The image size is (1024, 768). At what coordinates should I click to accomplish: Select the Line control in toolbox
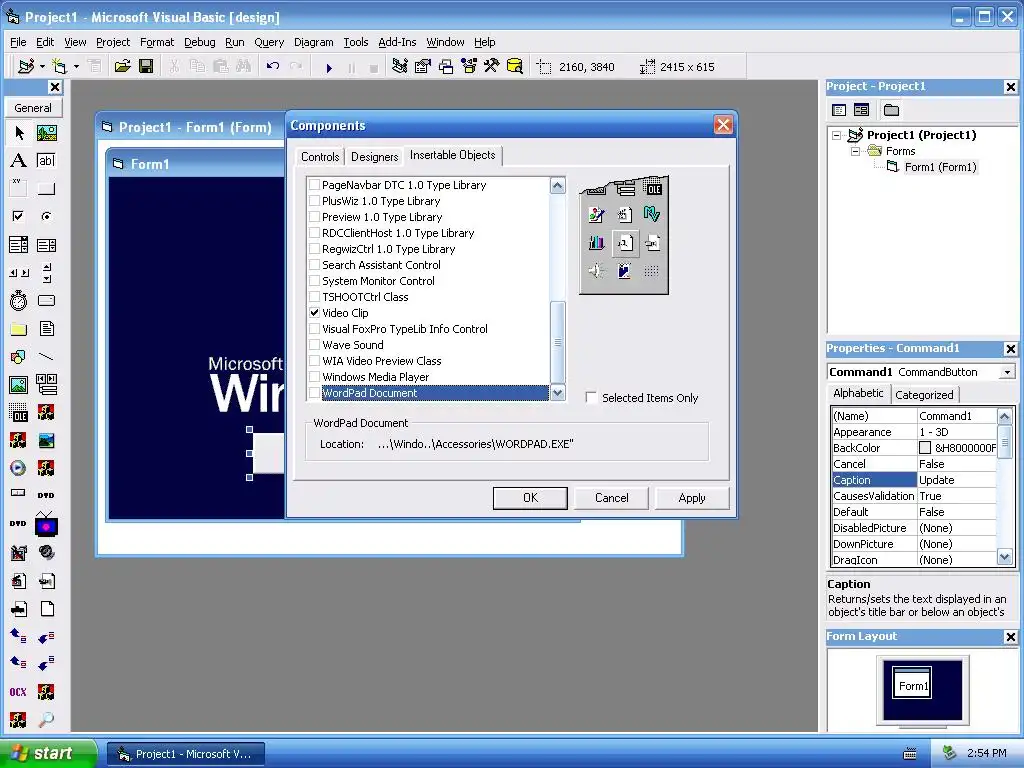[46, 357]
